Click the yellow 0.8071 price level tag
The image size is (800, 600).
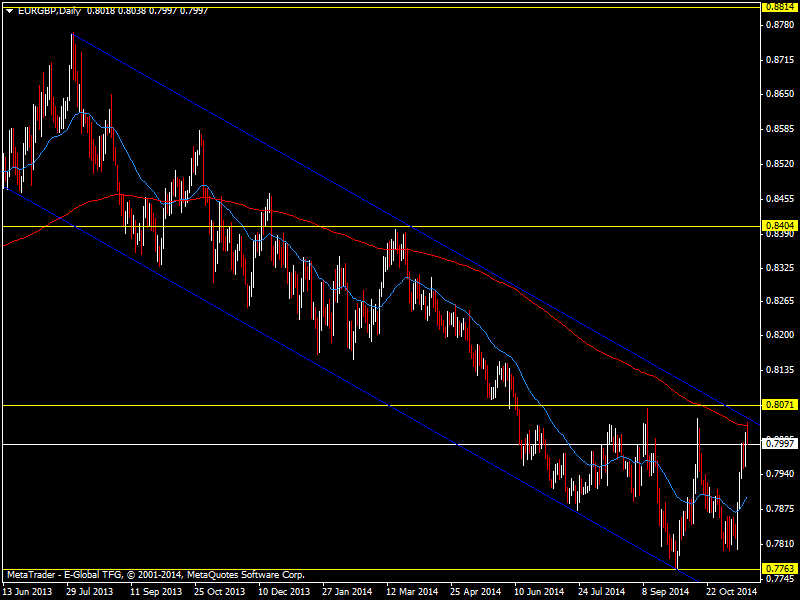click(779, 405)
